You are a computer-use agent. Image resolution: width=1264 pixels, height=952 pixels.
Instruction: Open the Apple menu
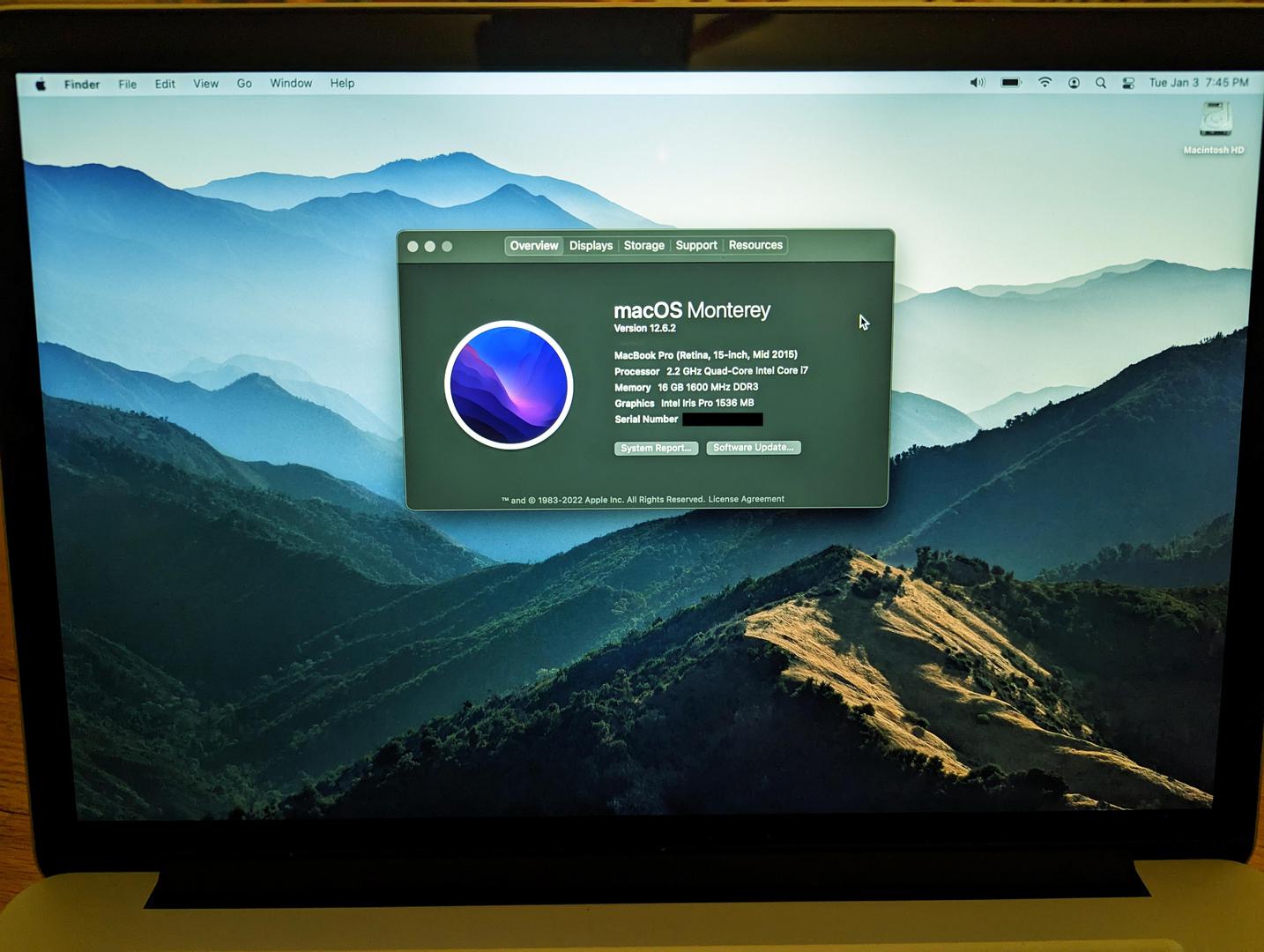[41, 85]
